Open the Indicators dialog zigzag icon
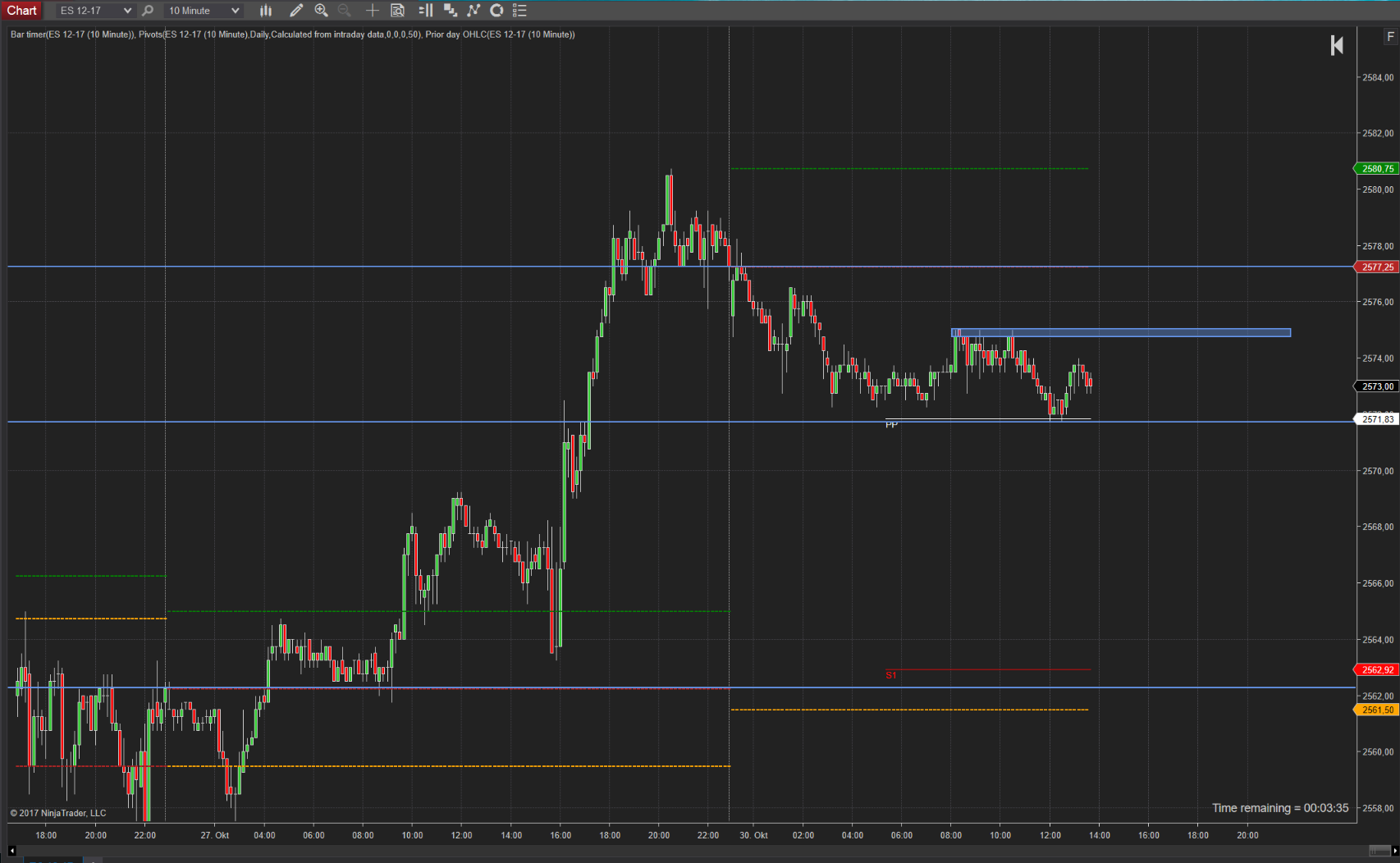Viewport: 1400px width, 863px height. pos(474,11)
